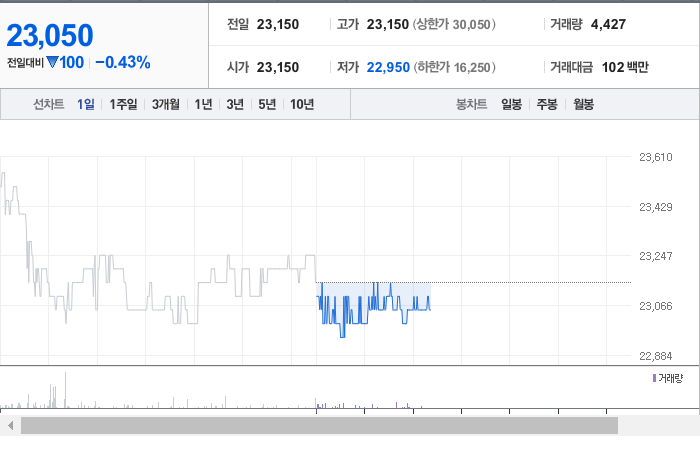Click the 거래대금 102 백만 value
The width and height of the screenshot is (700, 450).
(625, 67)
